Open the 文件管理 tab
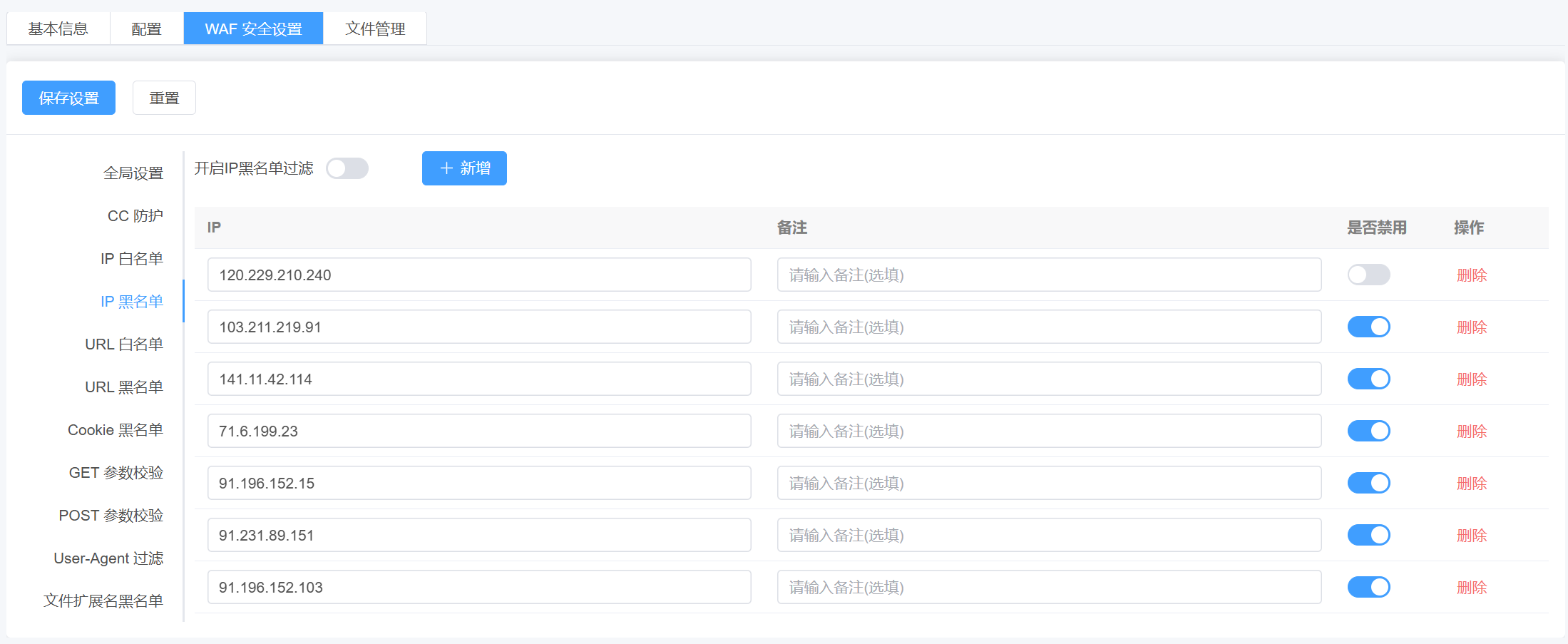1568x644 pixels. pyautogui.click(x=375, y=29)
